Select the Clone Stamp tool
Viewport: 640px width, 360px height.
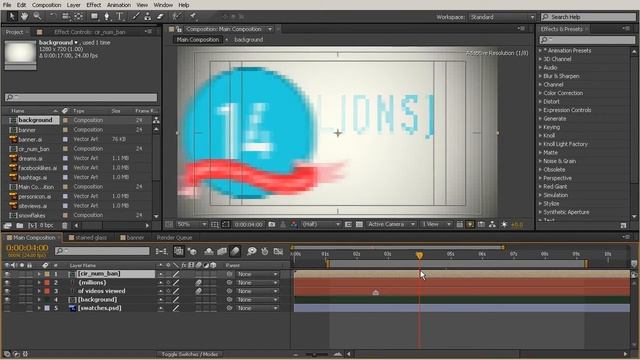pyautogui.click(x=148, y=16)
